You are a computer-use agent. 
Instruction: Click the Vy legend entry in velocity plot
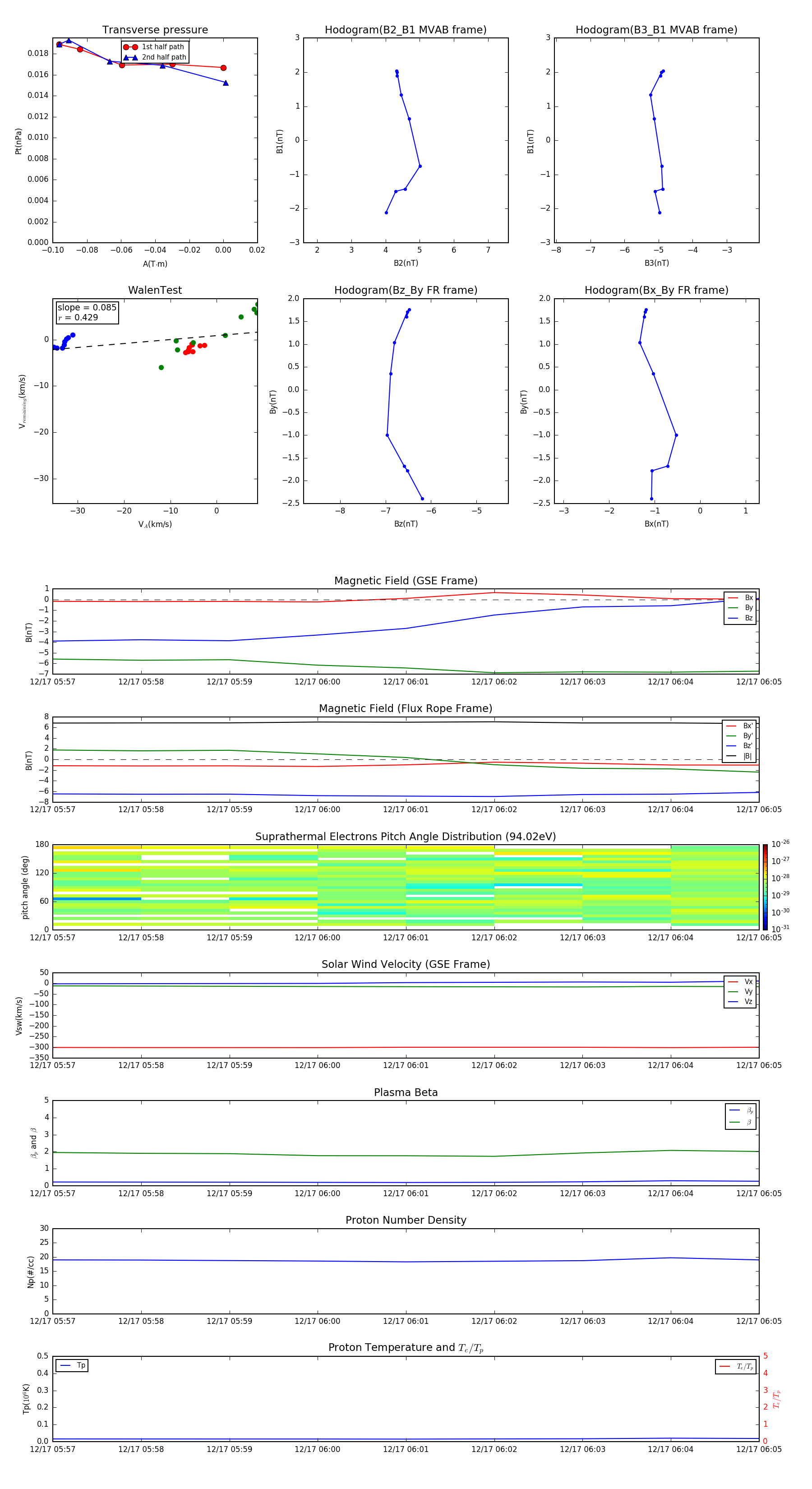pos(740,992)
